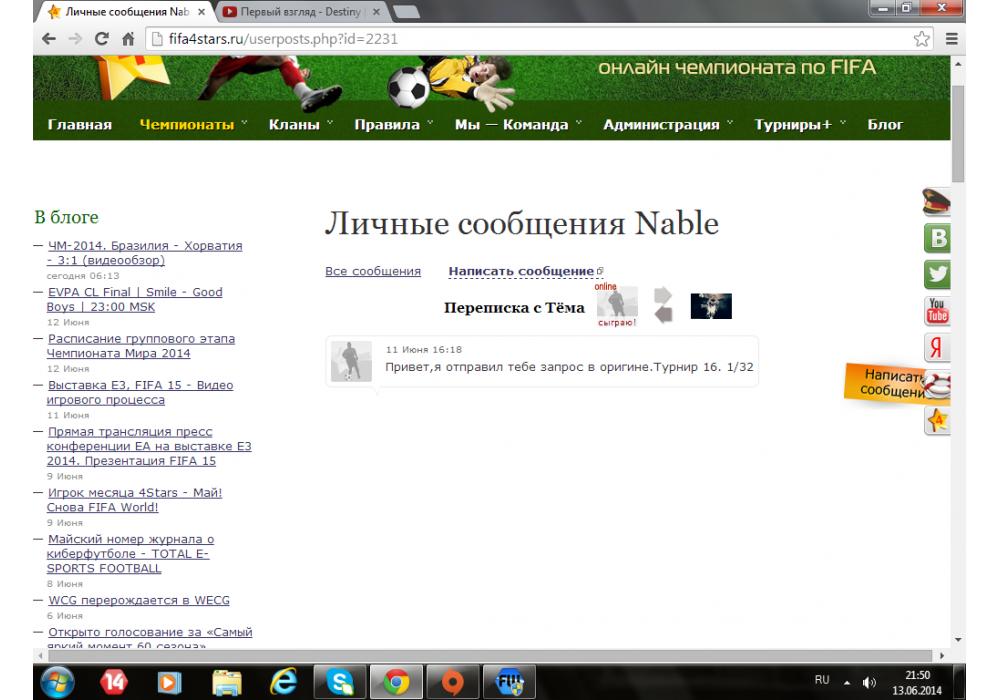Open Skype from the taskbar
The image size is (1000, 700).
coord(338,682)
